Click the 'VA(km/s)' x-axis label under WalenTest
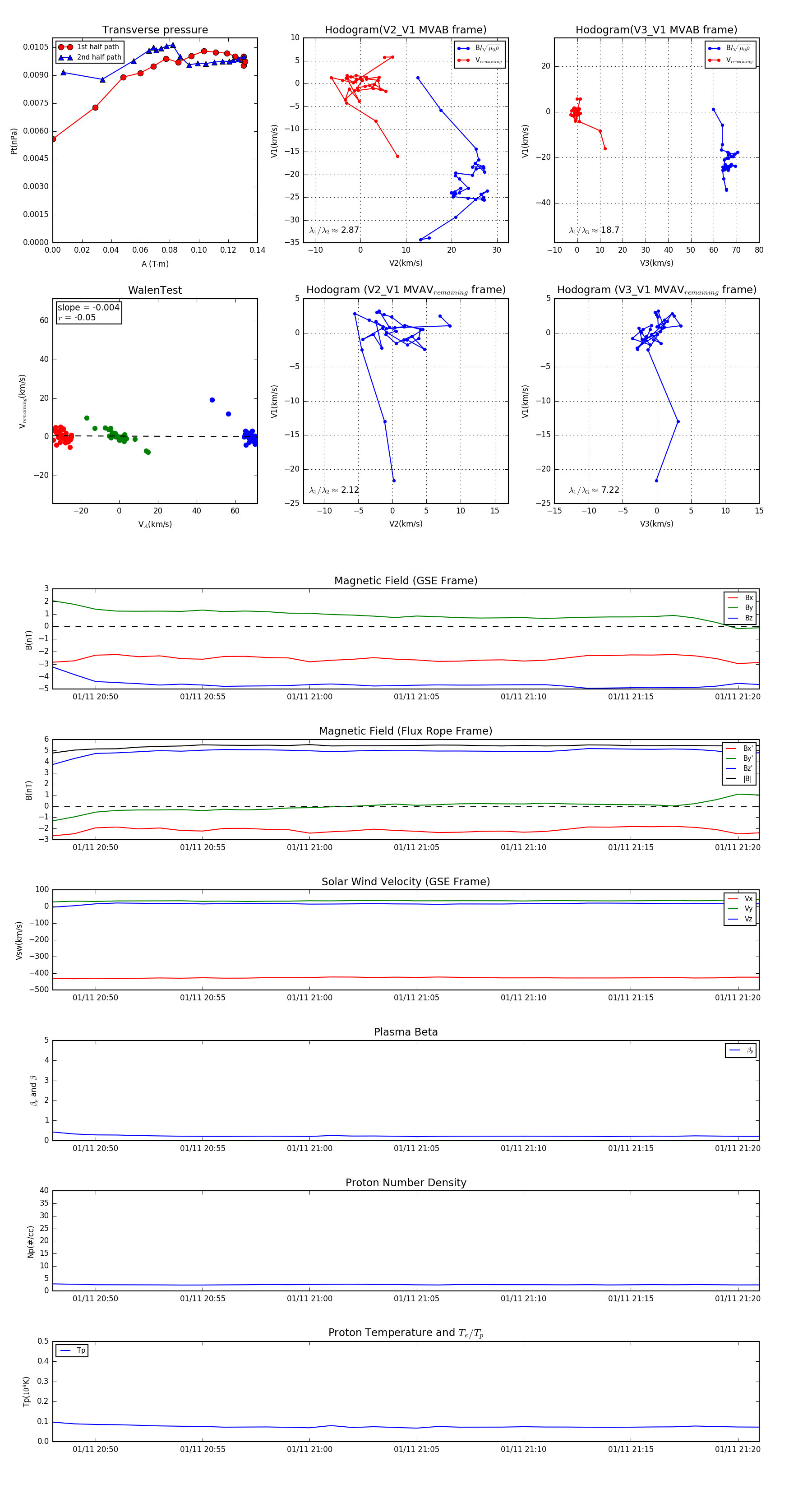Image resolution: width=812 pixels, height=1489 pixels. click(x=155, y=524)
